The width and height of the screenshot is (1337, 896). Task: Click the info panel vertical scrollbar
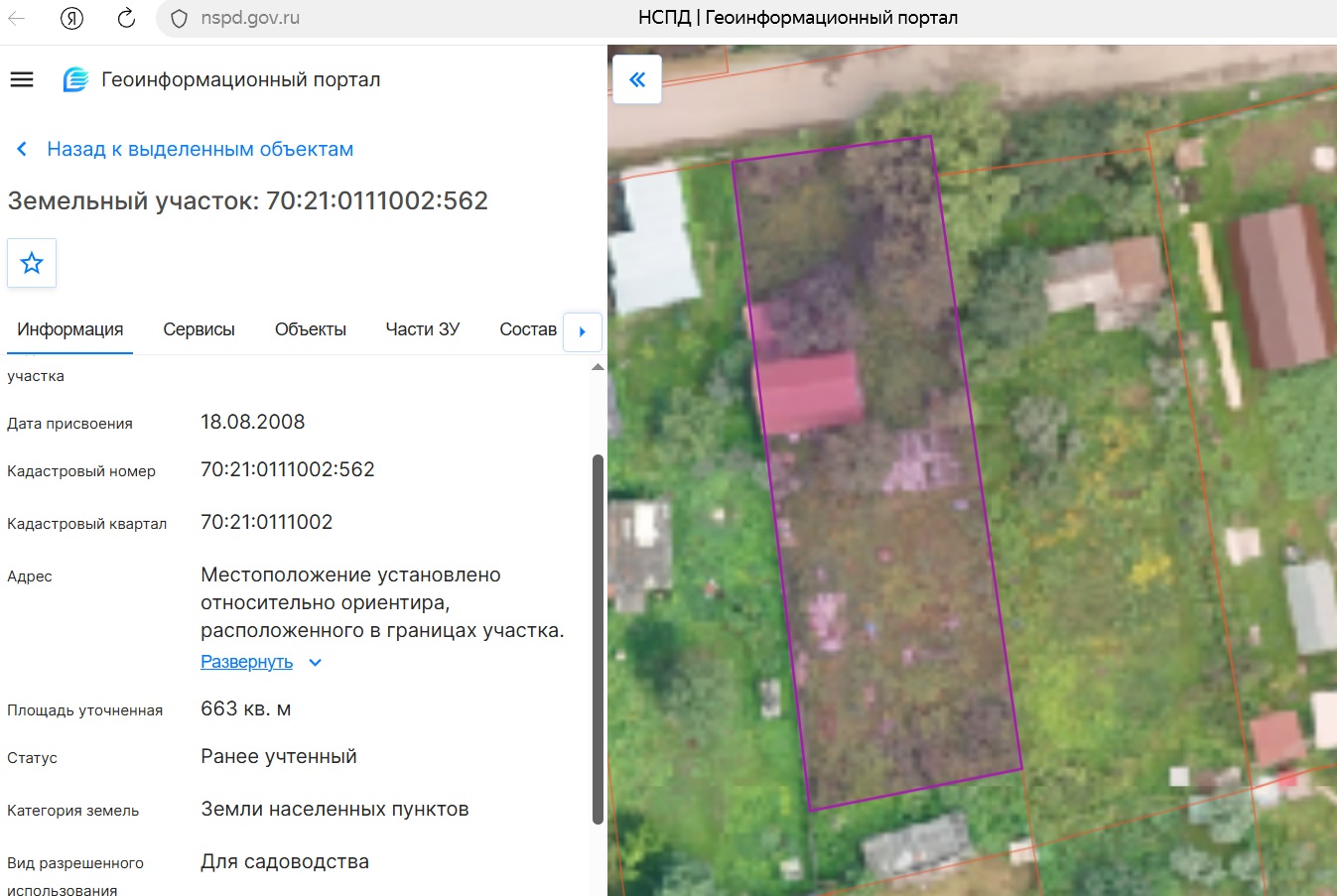(598, 639)
